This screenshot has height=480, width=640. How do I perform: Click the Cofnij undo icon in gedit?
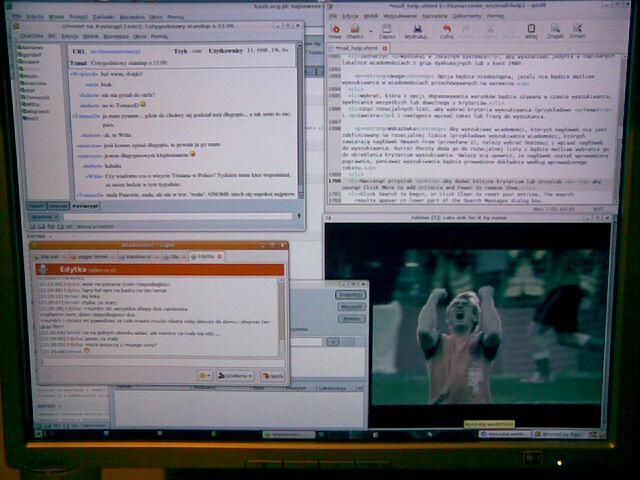447,31
